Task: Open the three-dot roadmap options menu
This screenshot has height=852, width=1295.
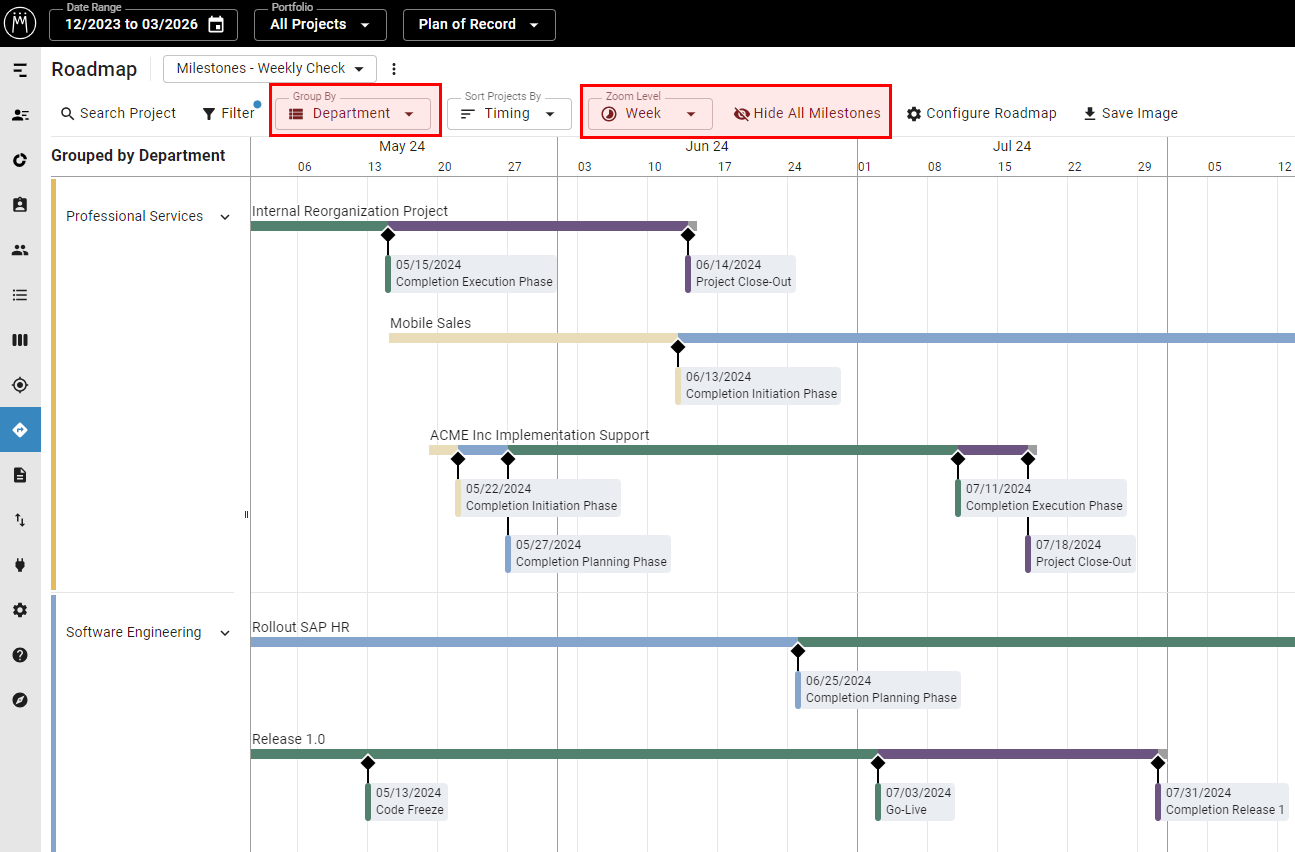Action: (394, 68)
